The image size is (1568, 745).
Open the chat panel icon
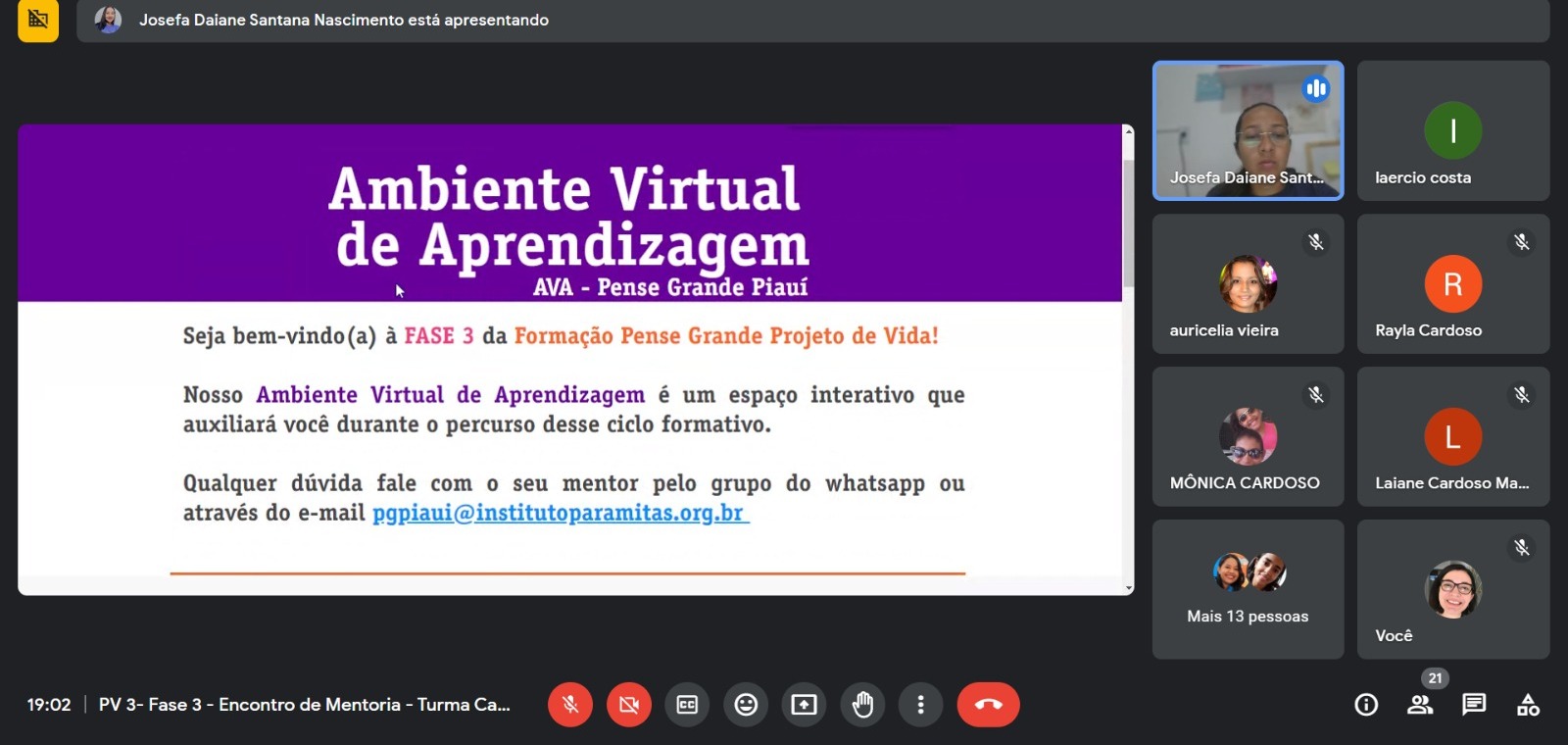click(x=1474, y=705)
